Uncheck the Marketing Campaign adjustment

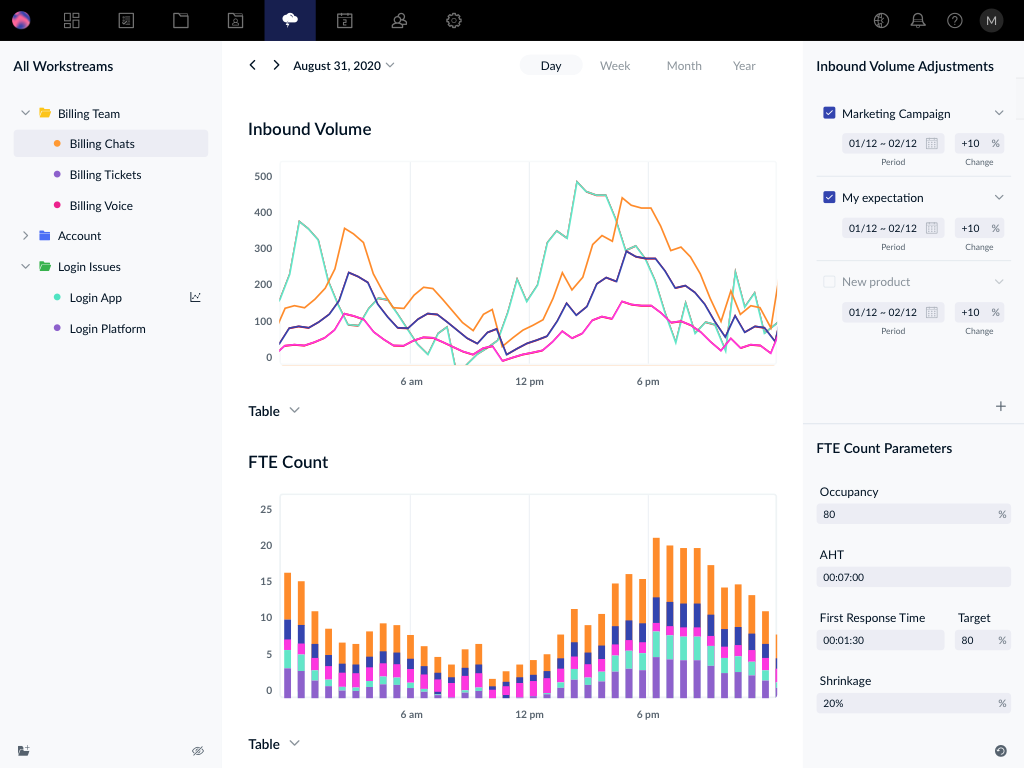pos(829,113)
